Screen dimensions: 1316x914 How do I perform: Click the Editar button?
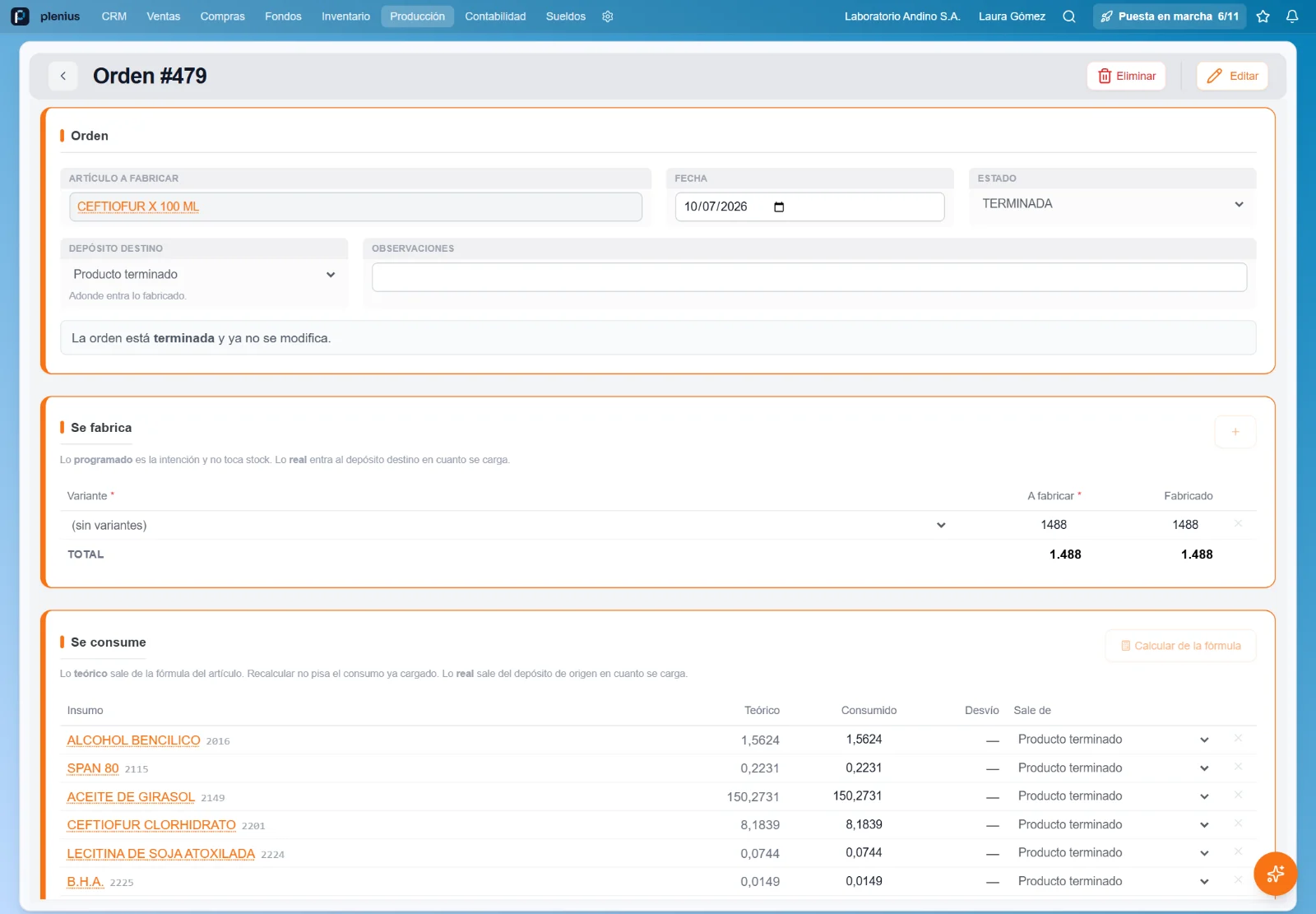[x=1232, y=76]
